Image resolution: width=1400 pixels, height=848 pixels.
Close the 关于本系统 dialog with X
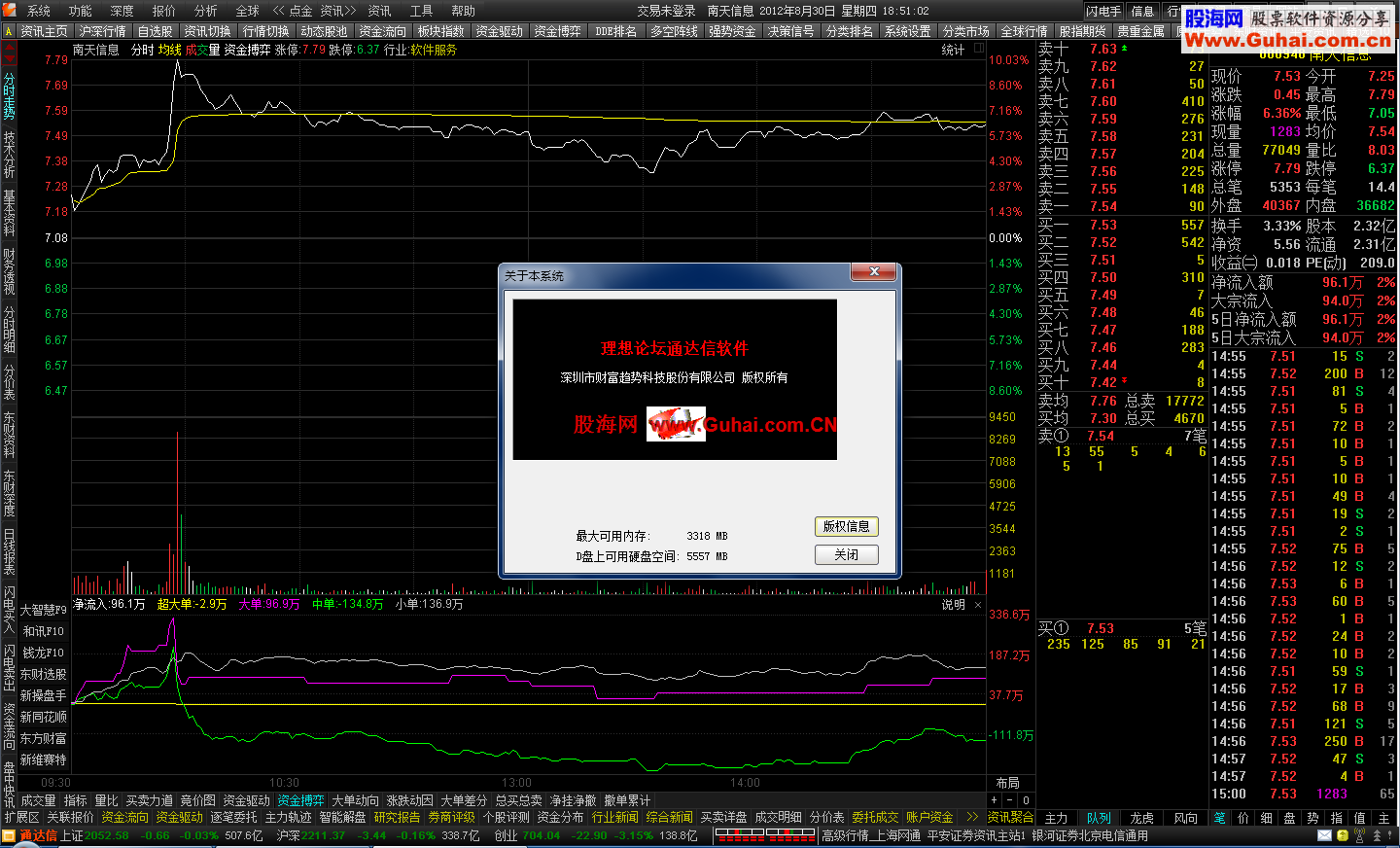pyautogui.click(x=874, y=271)
